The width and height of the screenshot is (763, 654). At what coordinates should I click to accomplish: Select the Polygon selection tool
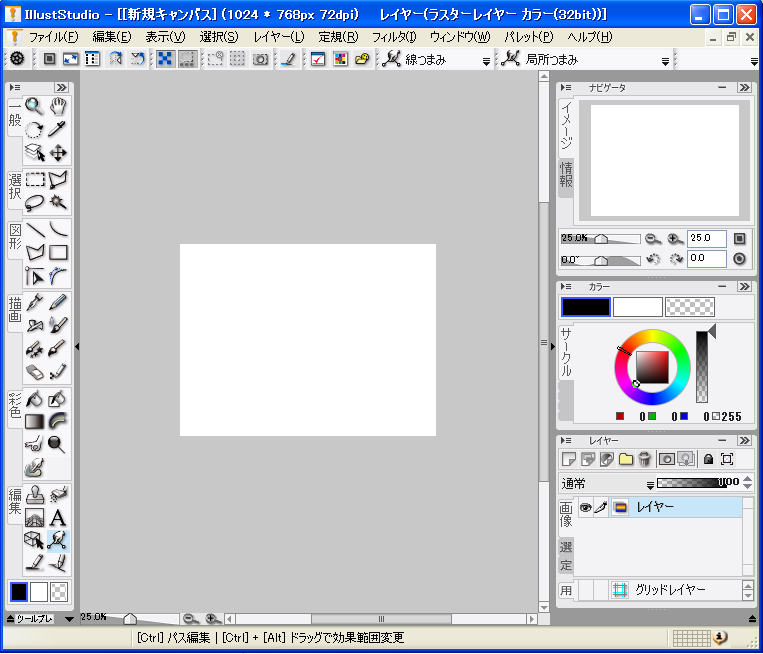[x=58, y=180]
